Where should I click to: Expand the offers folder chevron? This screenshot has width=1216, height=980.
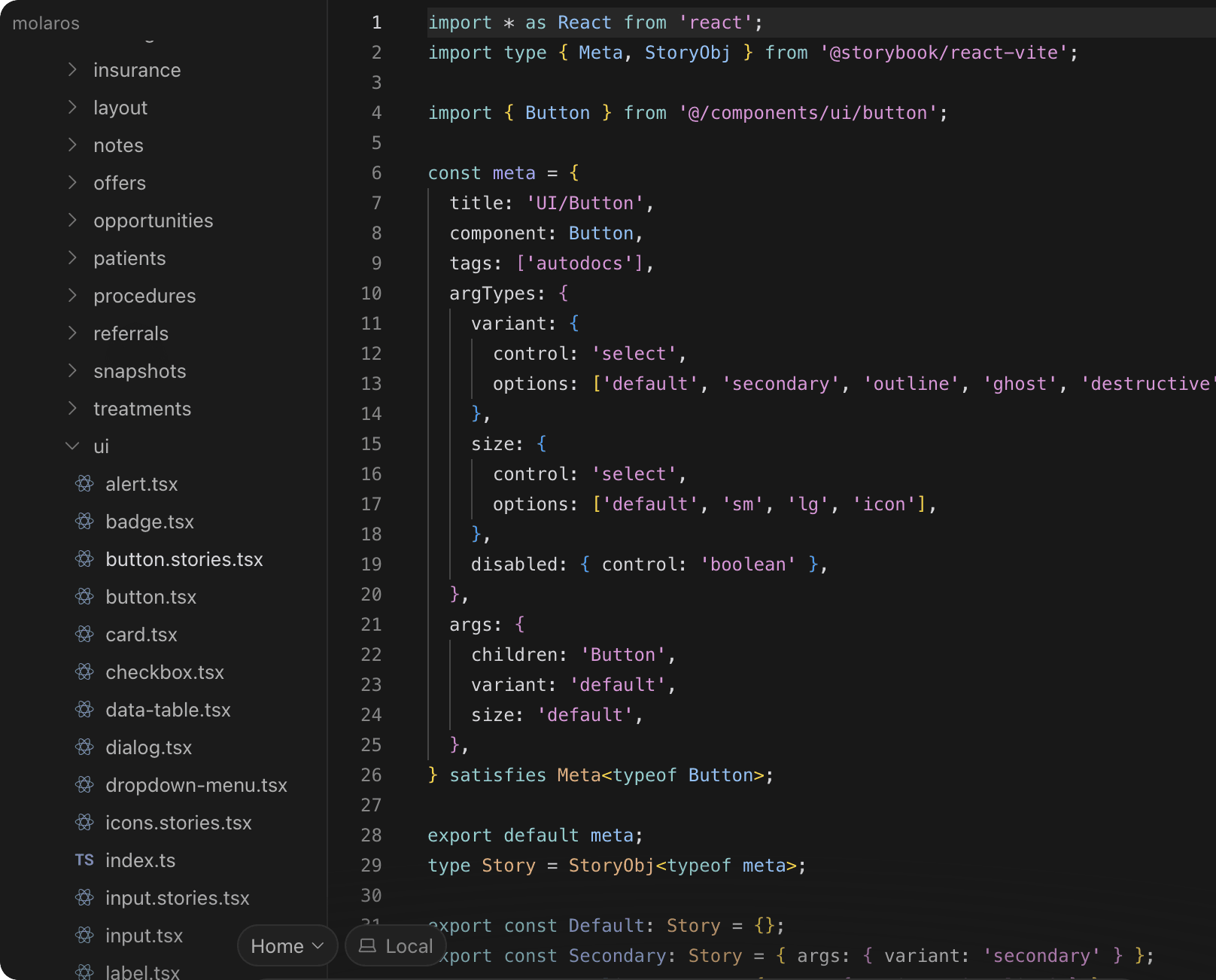pyautogui.click(x=72, y=182)
